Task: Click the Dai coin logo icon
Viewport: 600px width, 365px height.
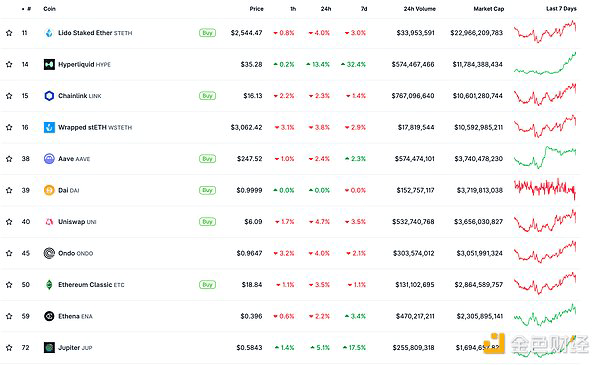Action: click(49, 190)
